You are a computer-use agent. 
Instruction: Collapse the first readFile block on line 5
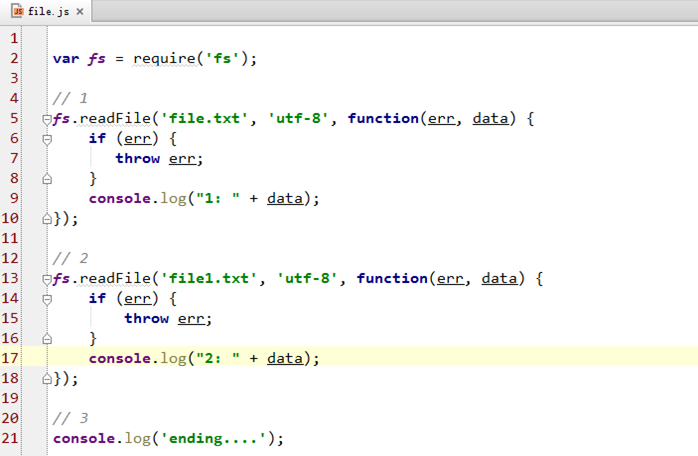point(46,119)
